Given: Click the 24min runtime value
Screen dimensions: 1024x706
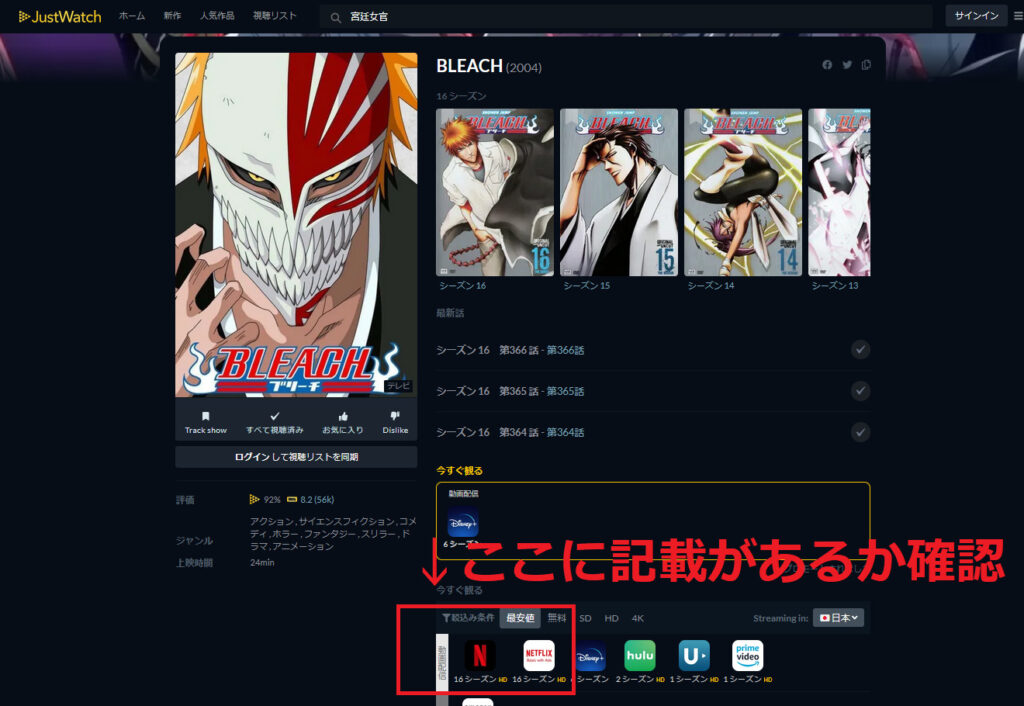Looking at the screenshot, I should (262, 562).
